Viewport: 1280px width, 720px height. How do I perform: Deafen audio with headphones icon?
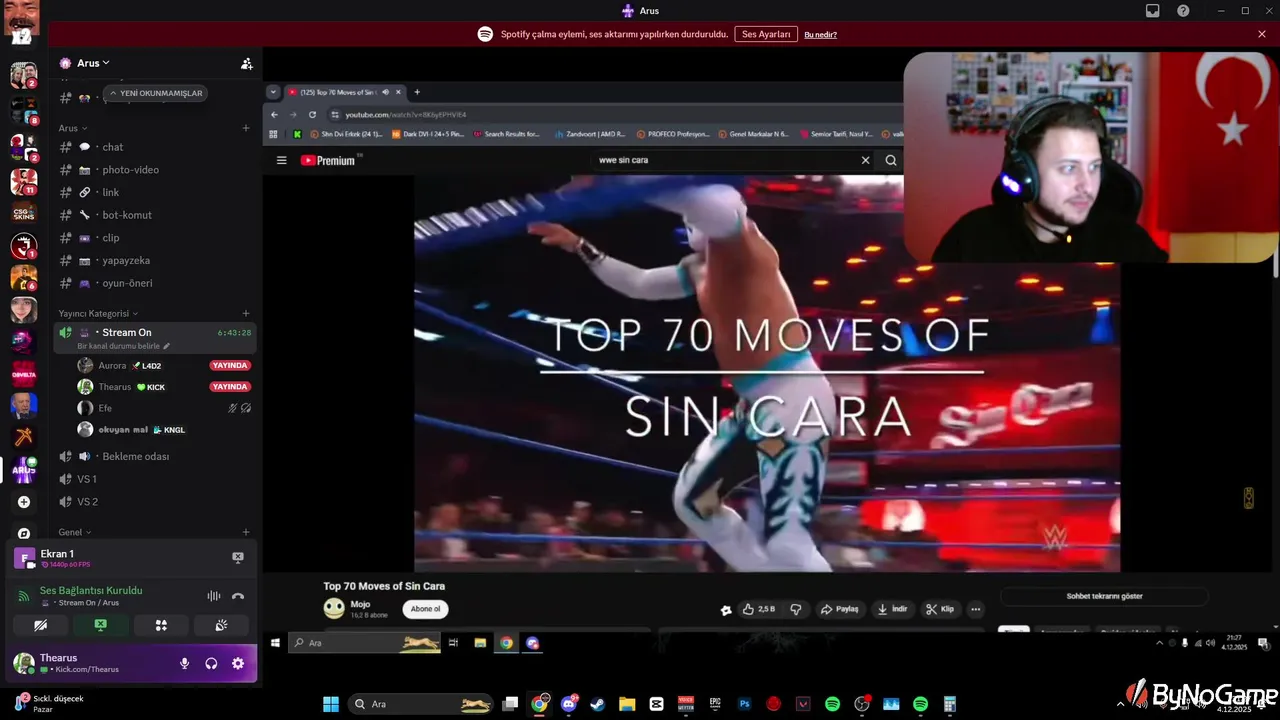[211, 663]
